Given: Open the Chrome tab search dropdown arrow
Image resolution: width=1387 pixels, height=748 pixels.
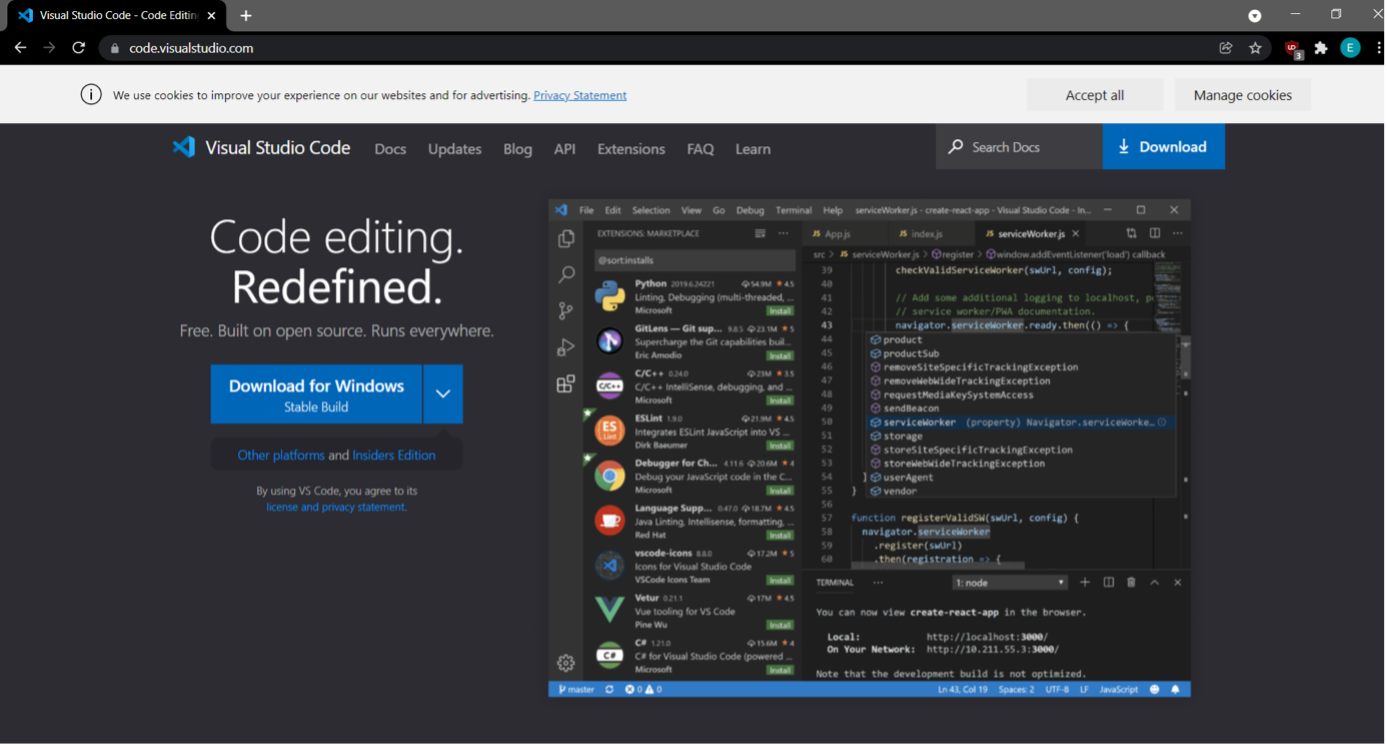Looking at the screenshot, I should click(1254, 16).
